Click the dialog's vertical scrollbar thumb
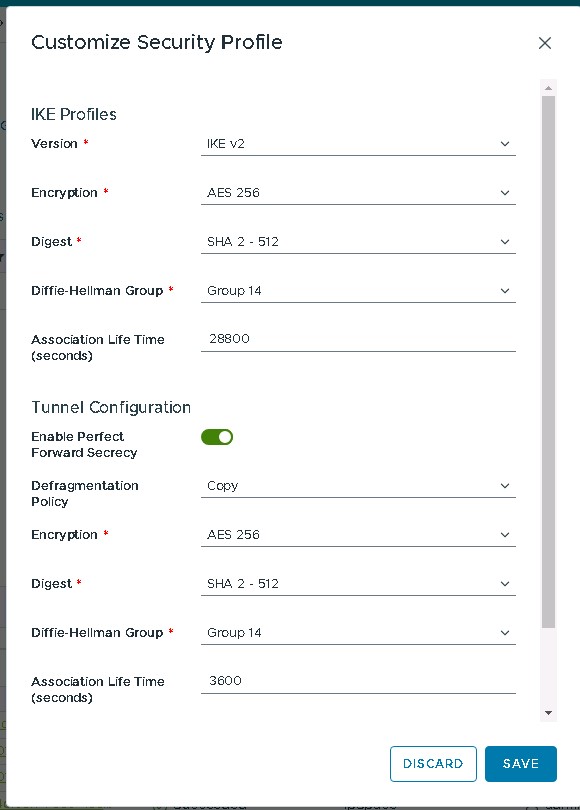Viewport: 580px width, 810px height. coord(548,362)
